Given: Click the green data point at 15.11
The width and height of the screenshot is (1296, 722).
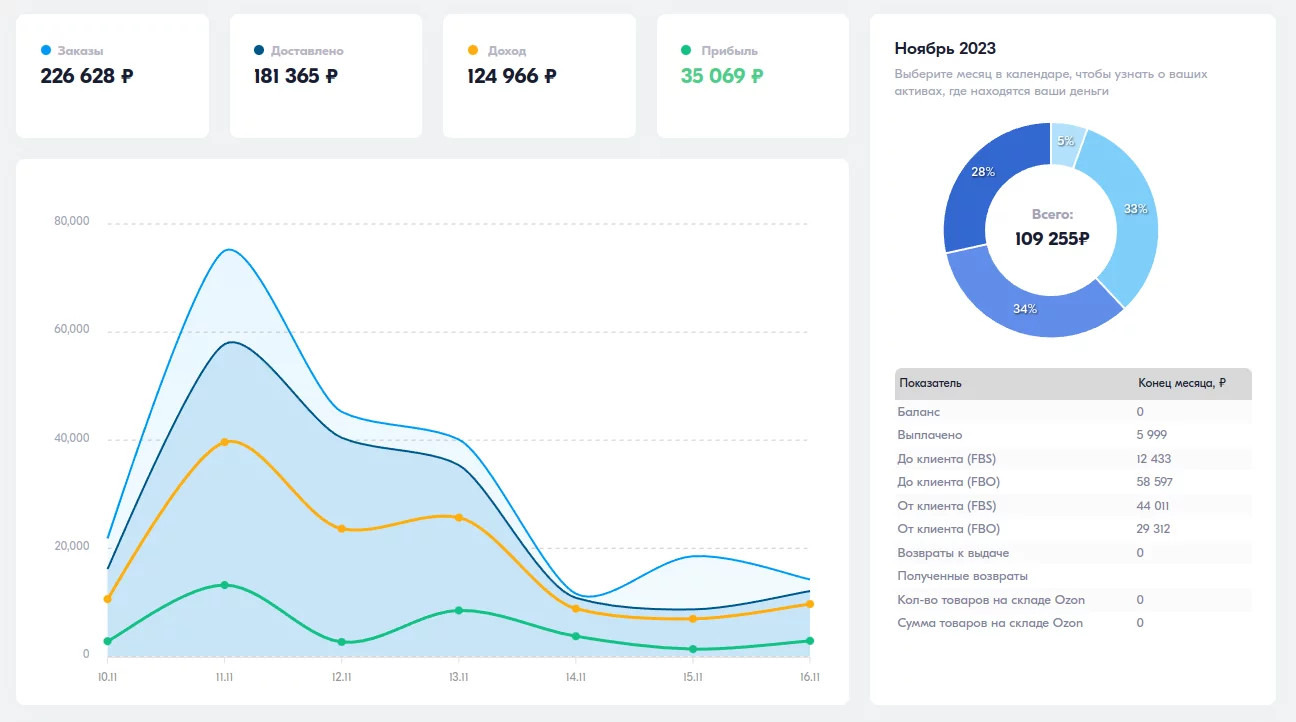Looking at the screenshot, I should (692, 649).
